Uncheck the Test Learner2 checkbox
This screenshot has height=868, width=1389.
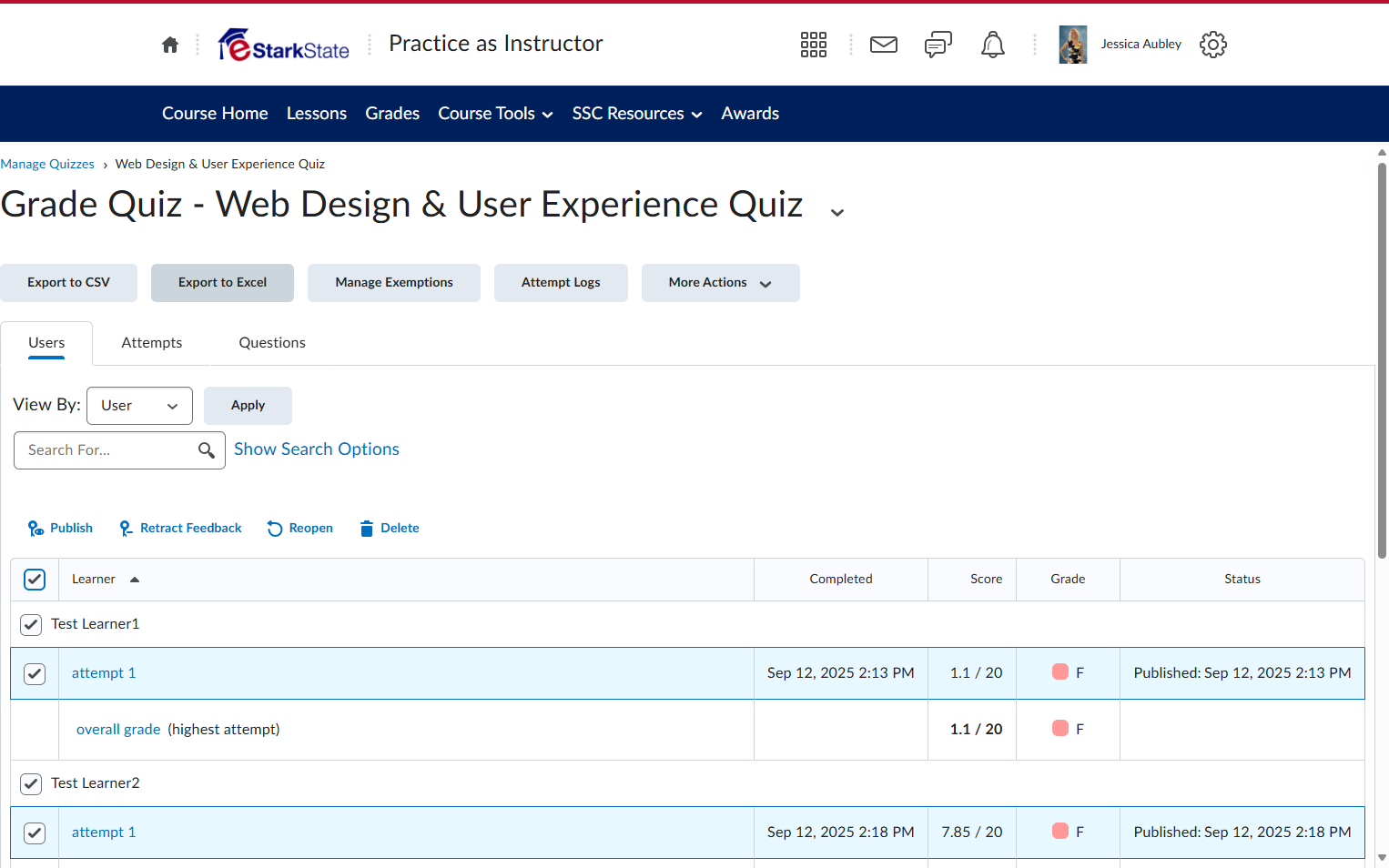click(x=31, y=783)
